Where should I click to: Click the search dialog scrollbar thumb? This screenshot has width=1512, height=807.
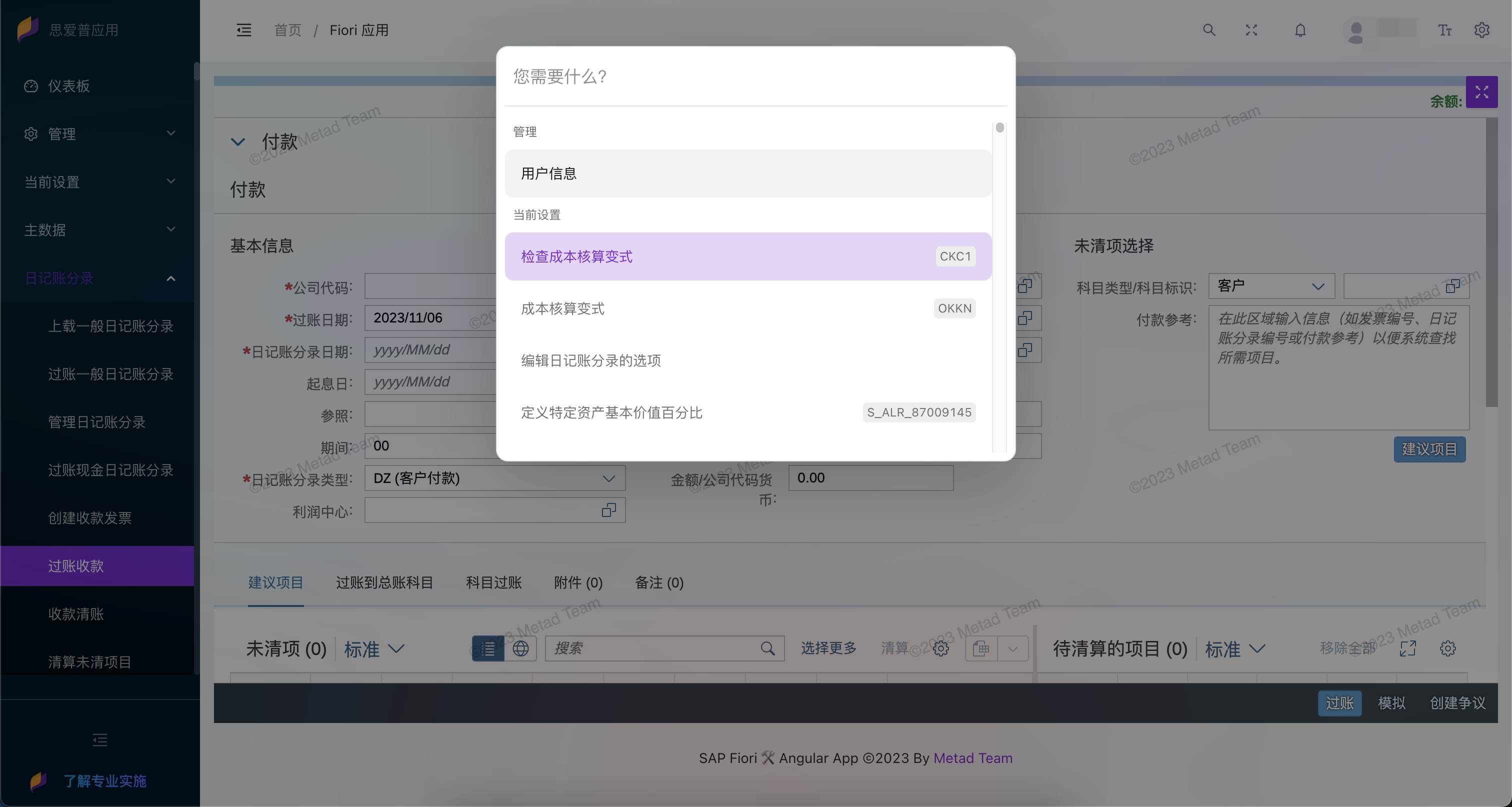999,127
